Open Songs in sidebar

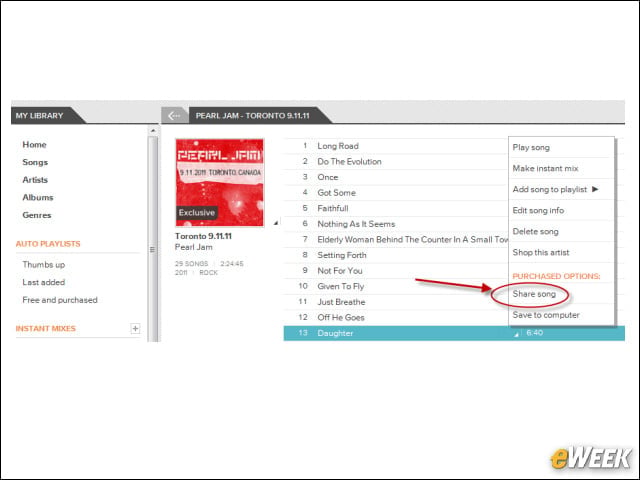click(x=35, y=162)
